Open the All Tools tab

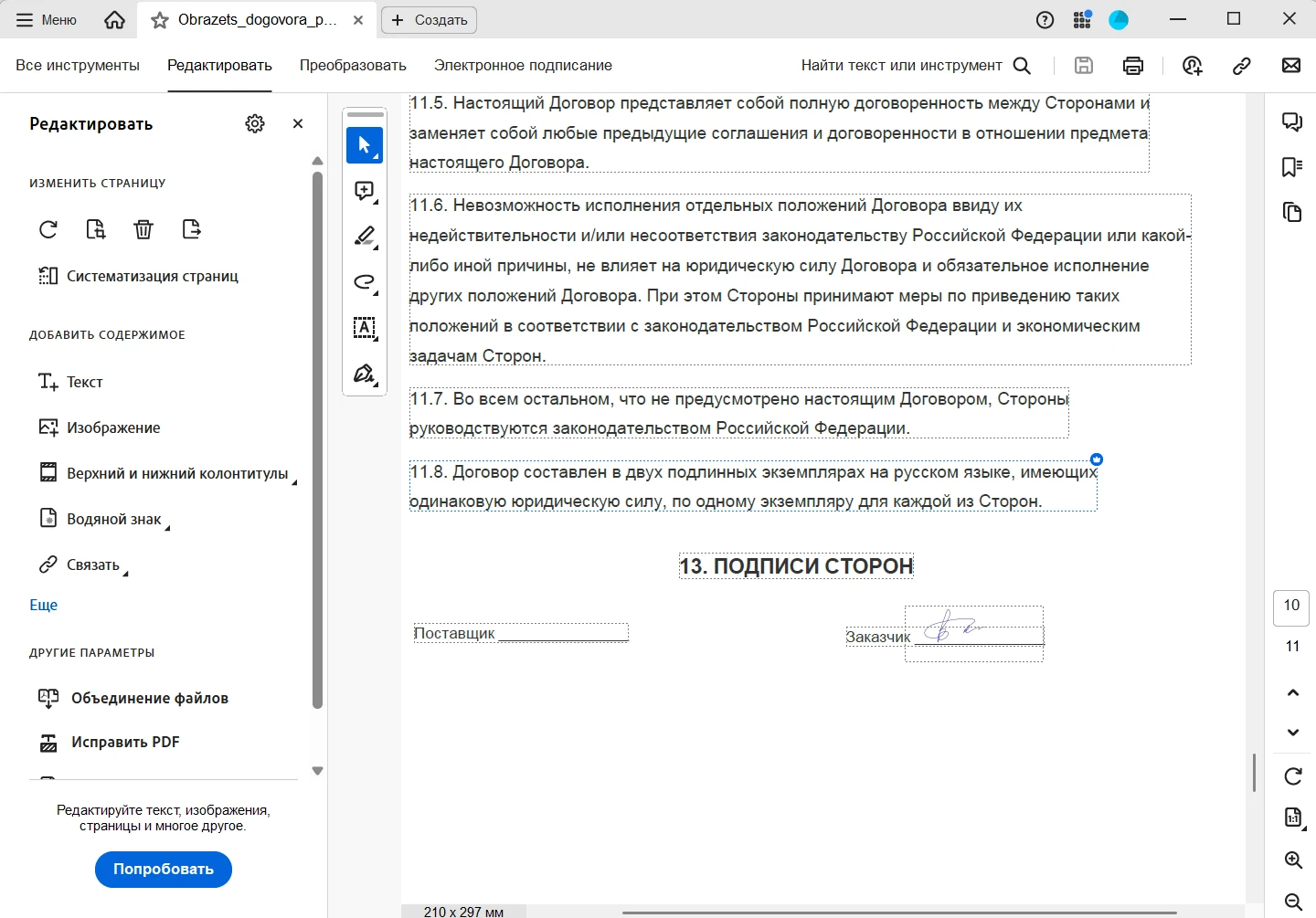pos(78,66)
